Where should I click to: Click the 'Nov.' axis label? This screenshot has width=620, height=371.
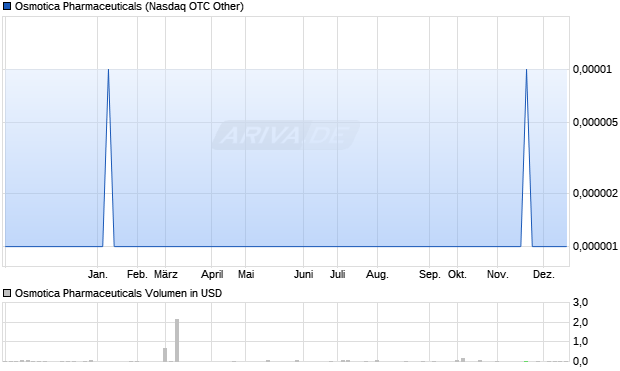coord(497,274)
